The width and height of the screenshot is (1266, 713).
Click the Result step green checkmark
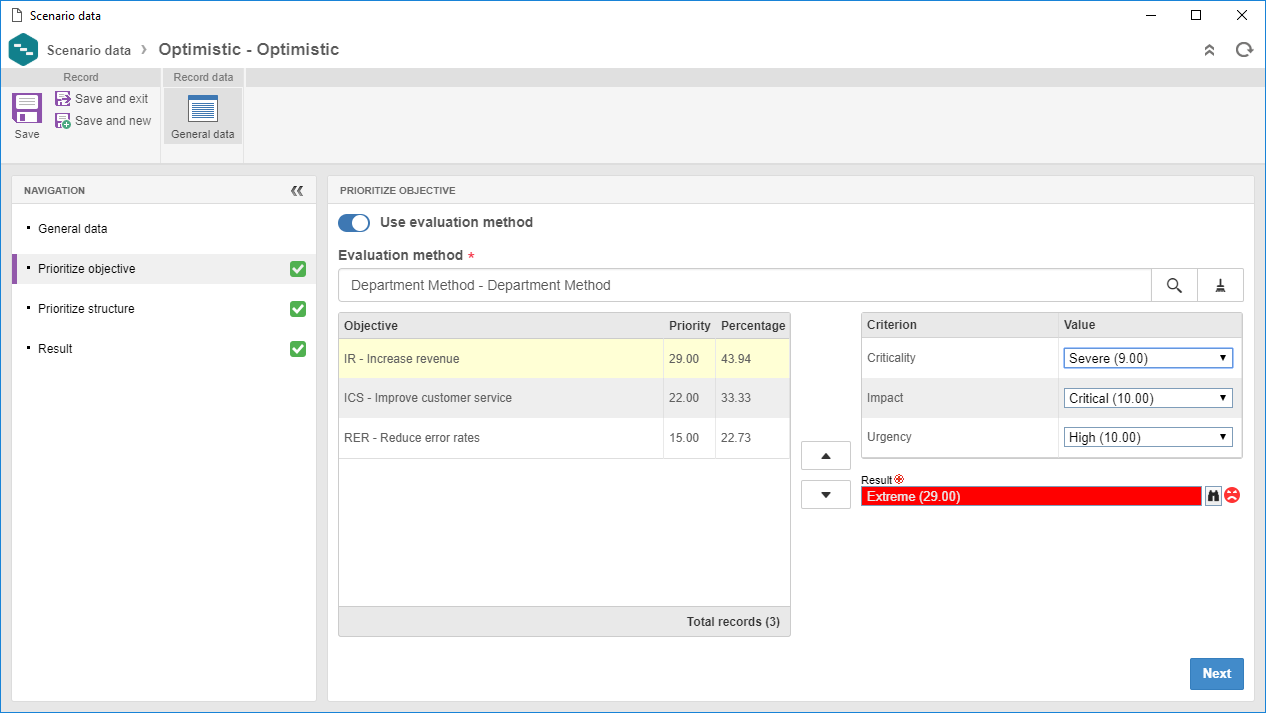pos(298,349)
